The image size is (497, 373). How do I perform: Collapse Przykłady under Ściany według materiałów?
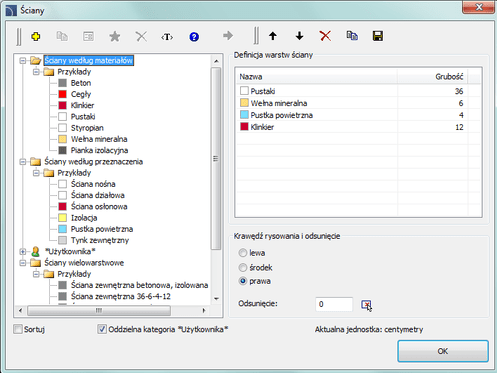36,72
